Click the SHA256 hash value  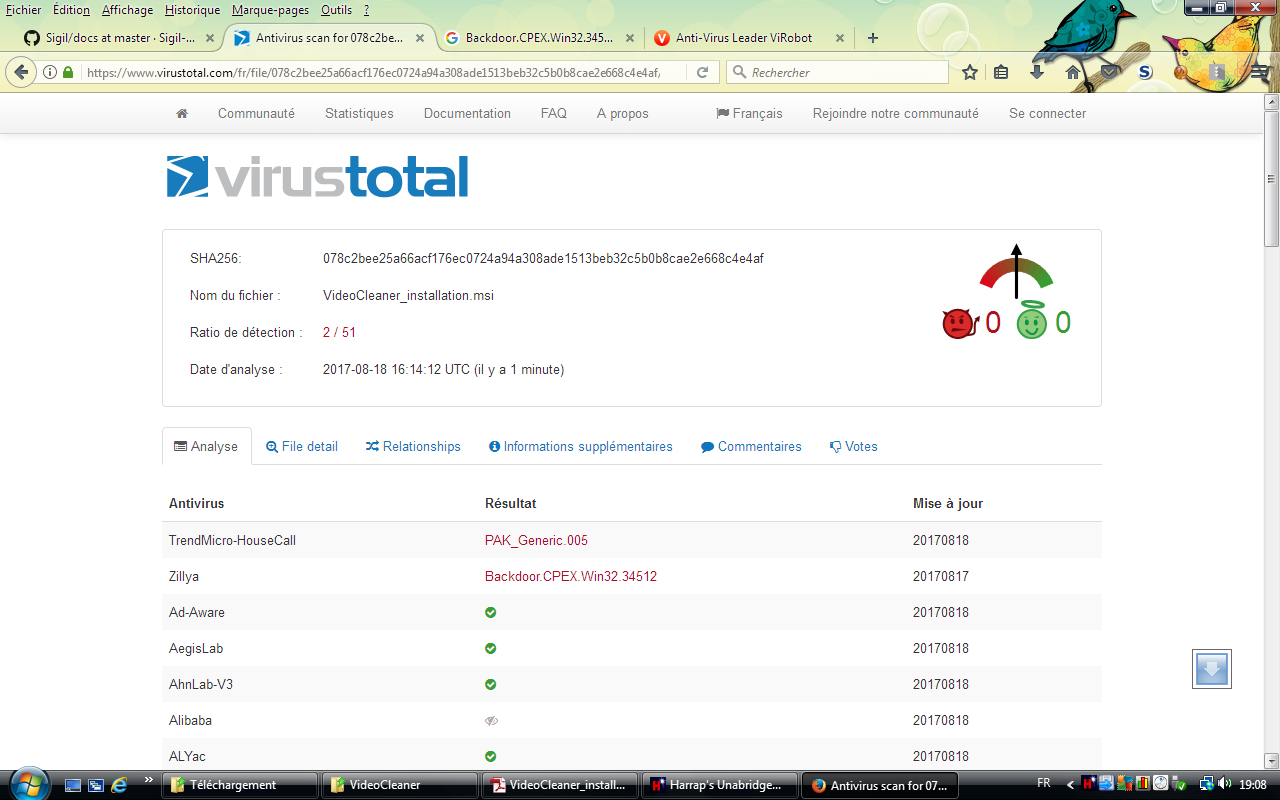click(x=543, y=259)
